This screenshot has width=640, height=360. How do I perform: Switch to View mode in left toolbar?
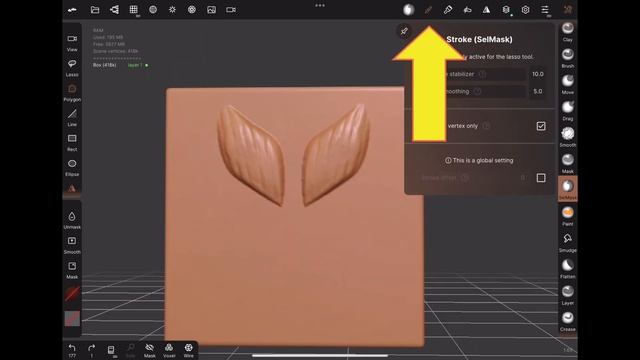point(72,42)
